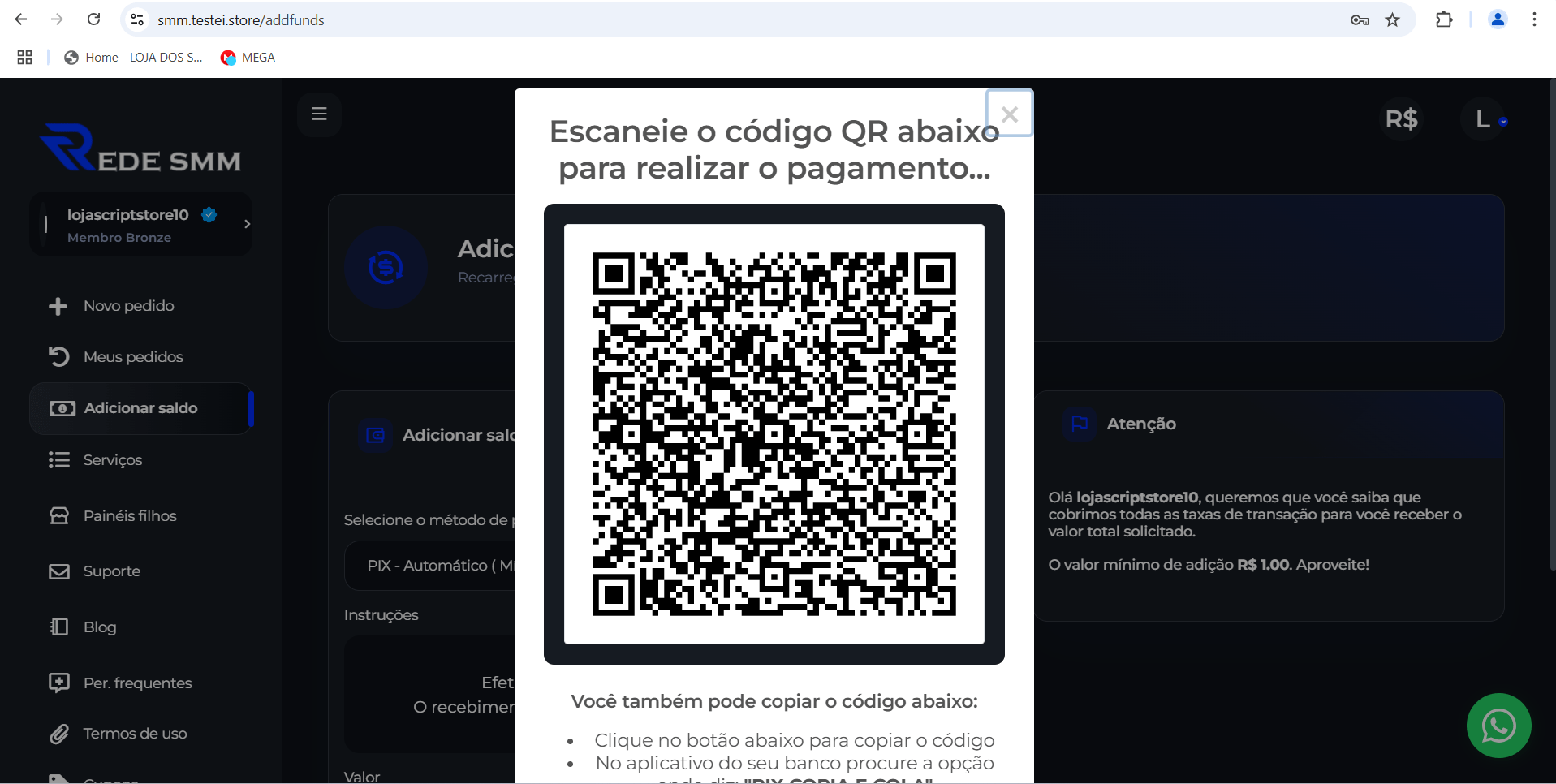This screenshot has width=1556, height=784.
Task: Select the Serviços list icon
Action: [60, 459]
